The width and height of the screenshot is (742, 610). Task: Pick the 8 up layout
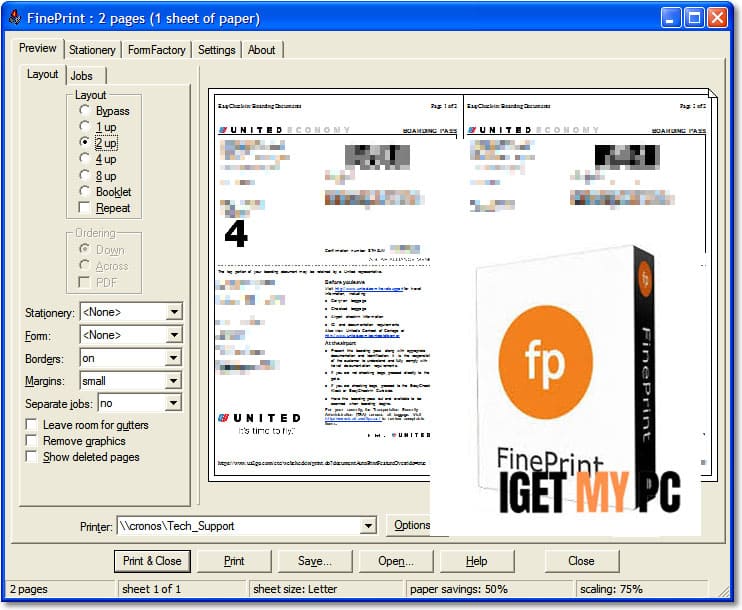[85, 175]
